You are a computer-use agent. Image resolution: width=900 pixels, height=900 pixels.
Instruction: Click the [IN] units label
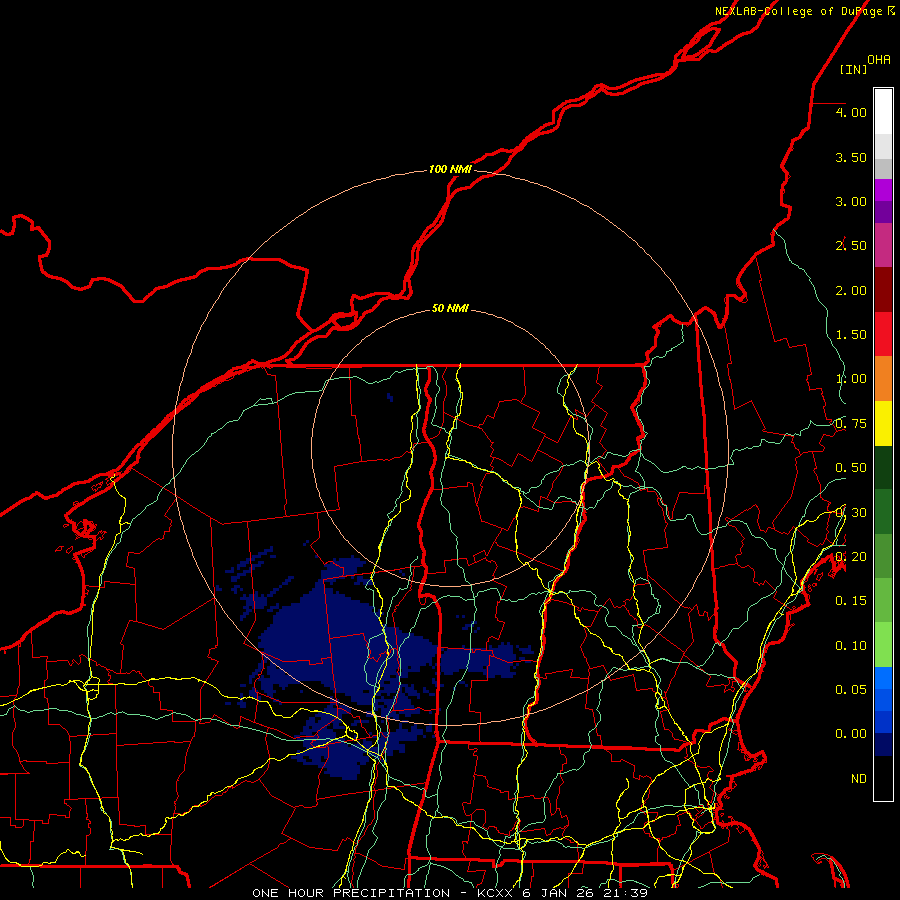tap(853, 69)
